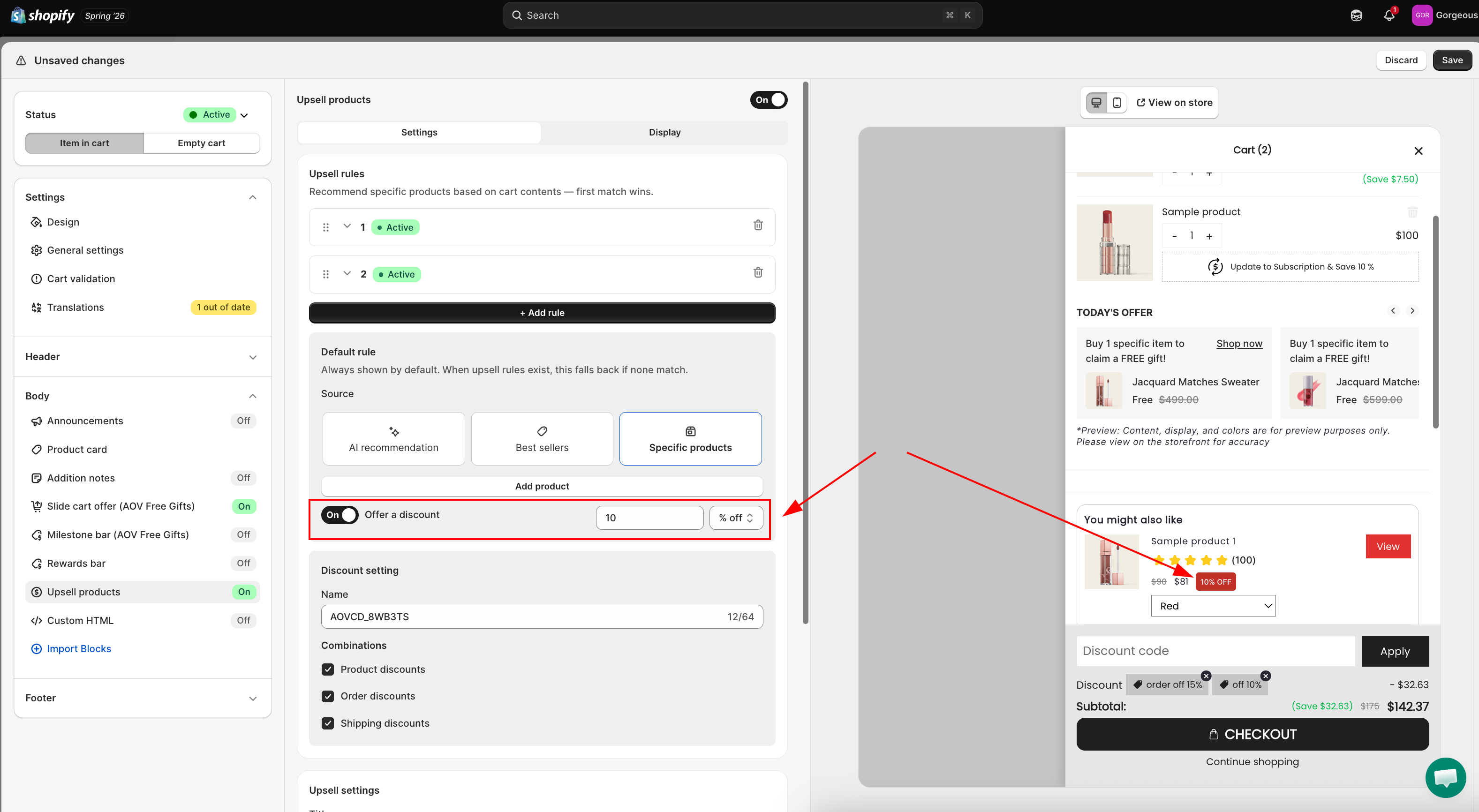The image size is (1479, 812).
Task: Click the Save button
Action: coord(1451,60)
